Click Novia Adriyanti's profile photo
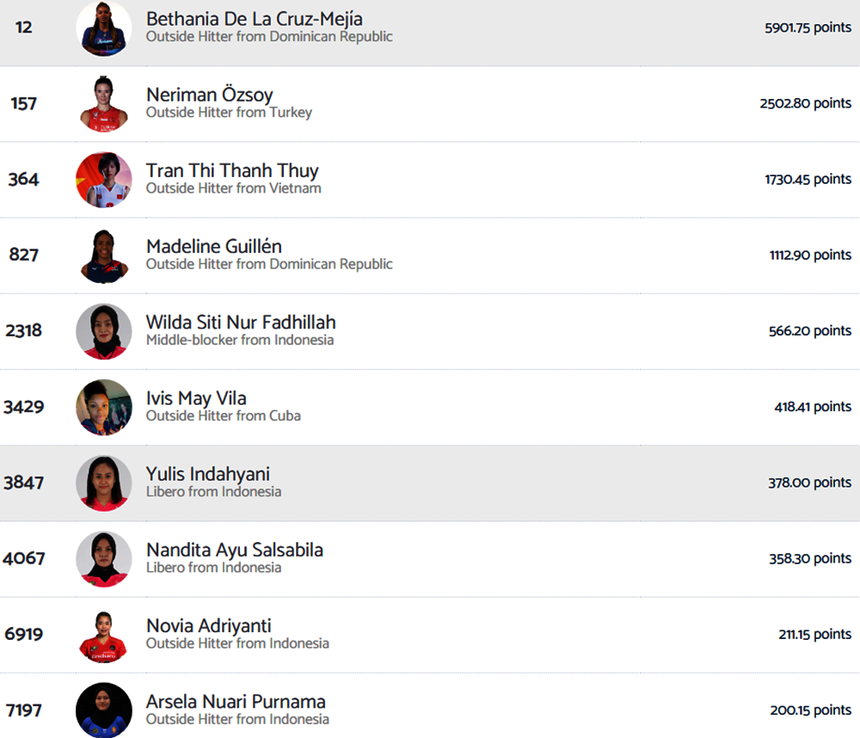This screenshot has width=860, height=738. (104, 635)
